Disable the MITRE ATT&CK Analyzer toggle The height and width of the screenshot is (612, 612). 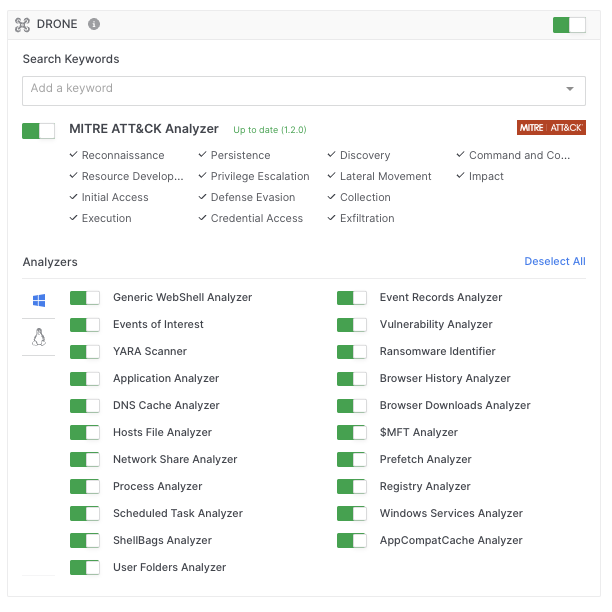tap(39, 131)
